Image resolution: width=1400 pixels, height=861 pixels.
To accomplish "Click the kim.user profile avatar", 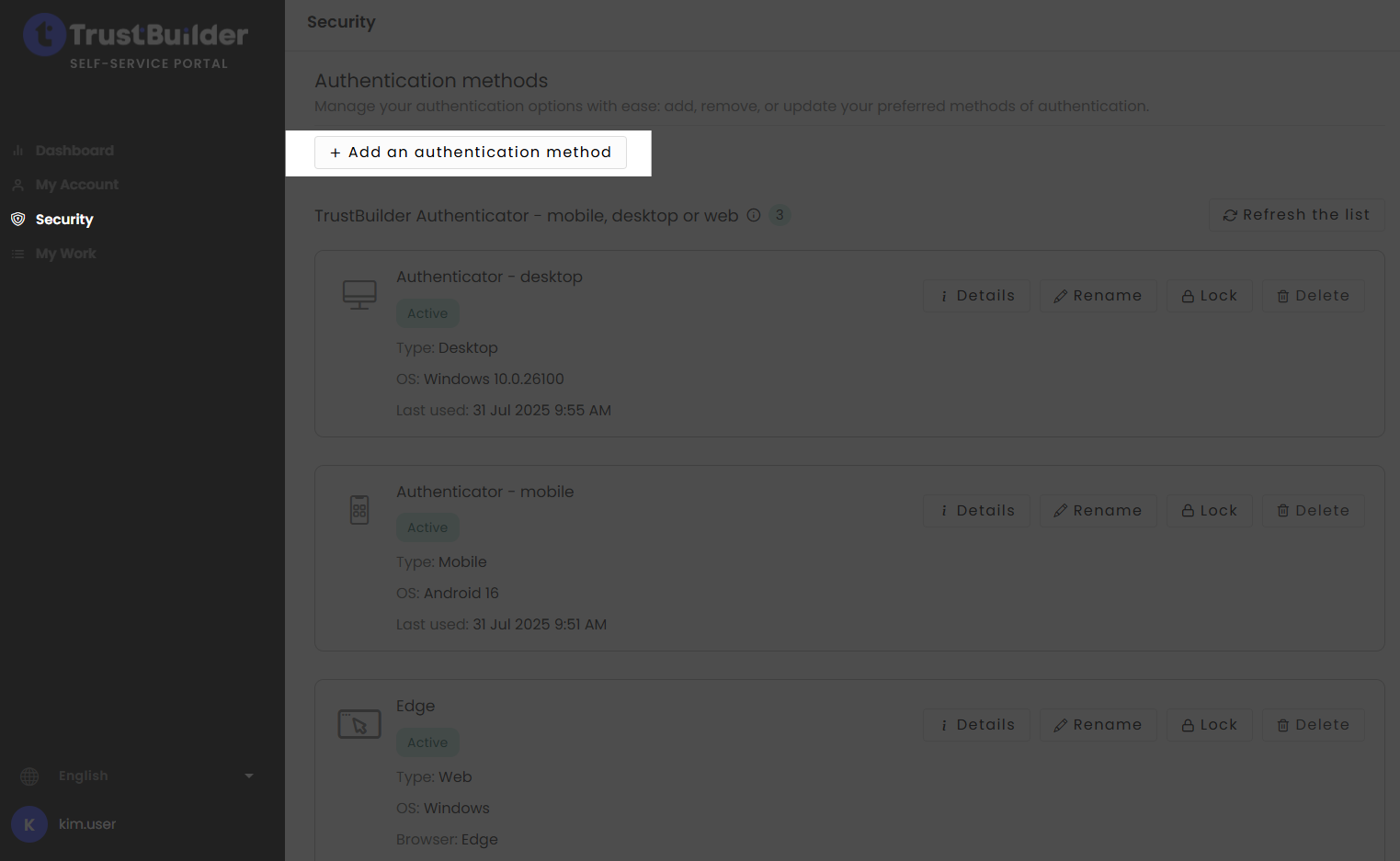I will pyautogui.click(x=28, y=823).
